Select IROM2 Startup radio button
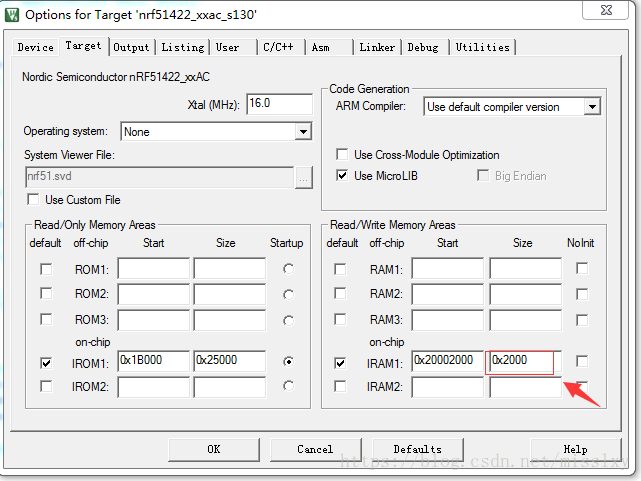Image resolution: width=641 pixels, height=481 pixels. click(288, 386)
